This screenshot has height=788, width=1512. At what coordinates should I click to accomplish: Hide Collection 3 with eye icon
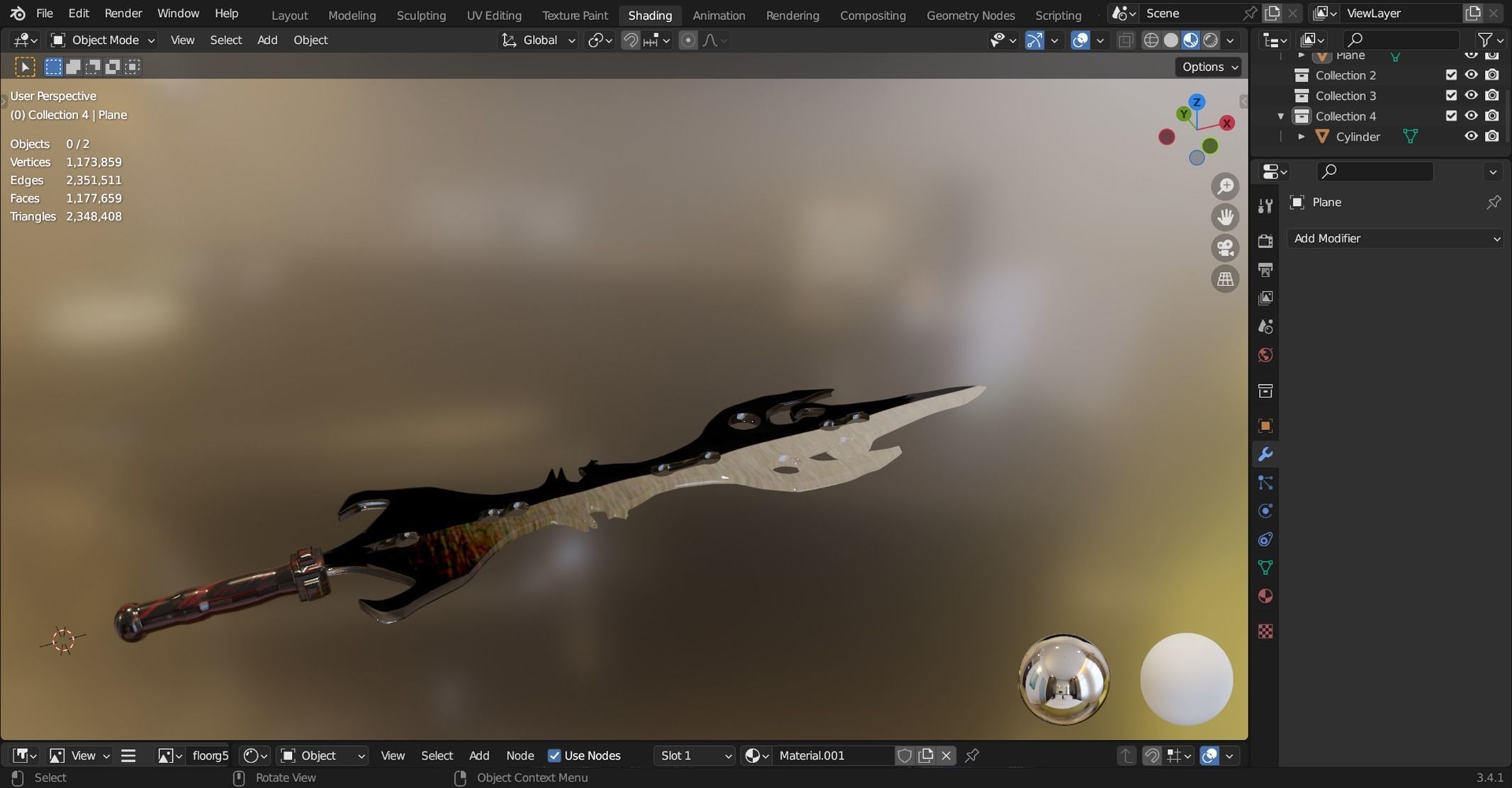pyautogui.click(x=1472, y=96)
